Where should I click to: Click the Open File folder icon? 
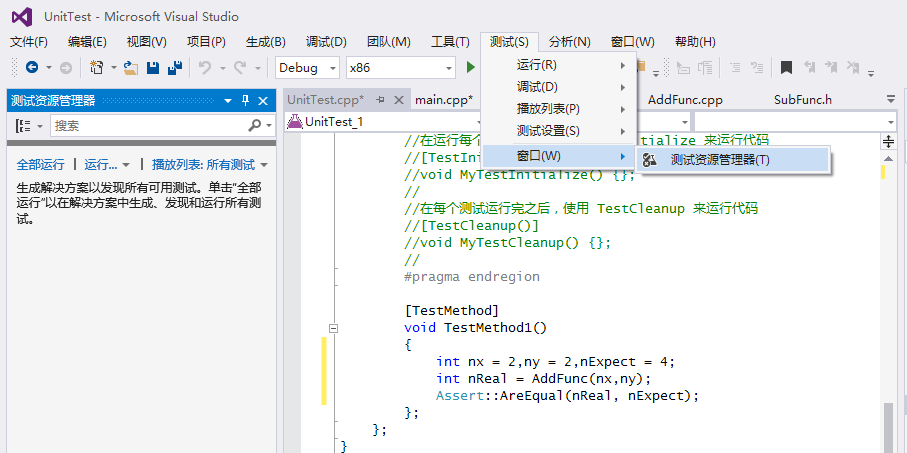[131, 68]
